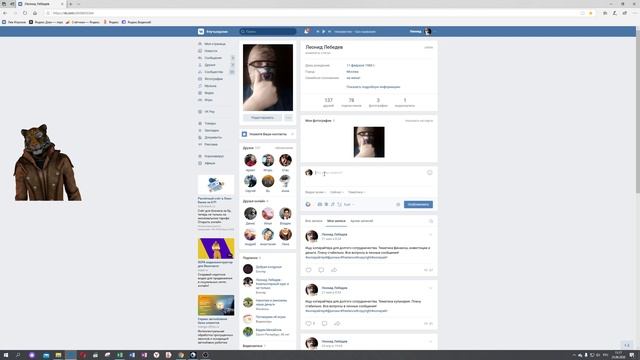Viewport: 640px width, 360px height.
Task: Open the first post's options chevron
Action: pyautogui.click(x=431, y=234)
